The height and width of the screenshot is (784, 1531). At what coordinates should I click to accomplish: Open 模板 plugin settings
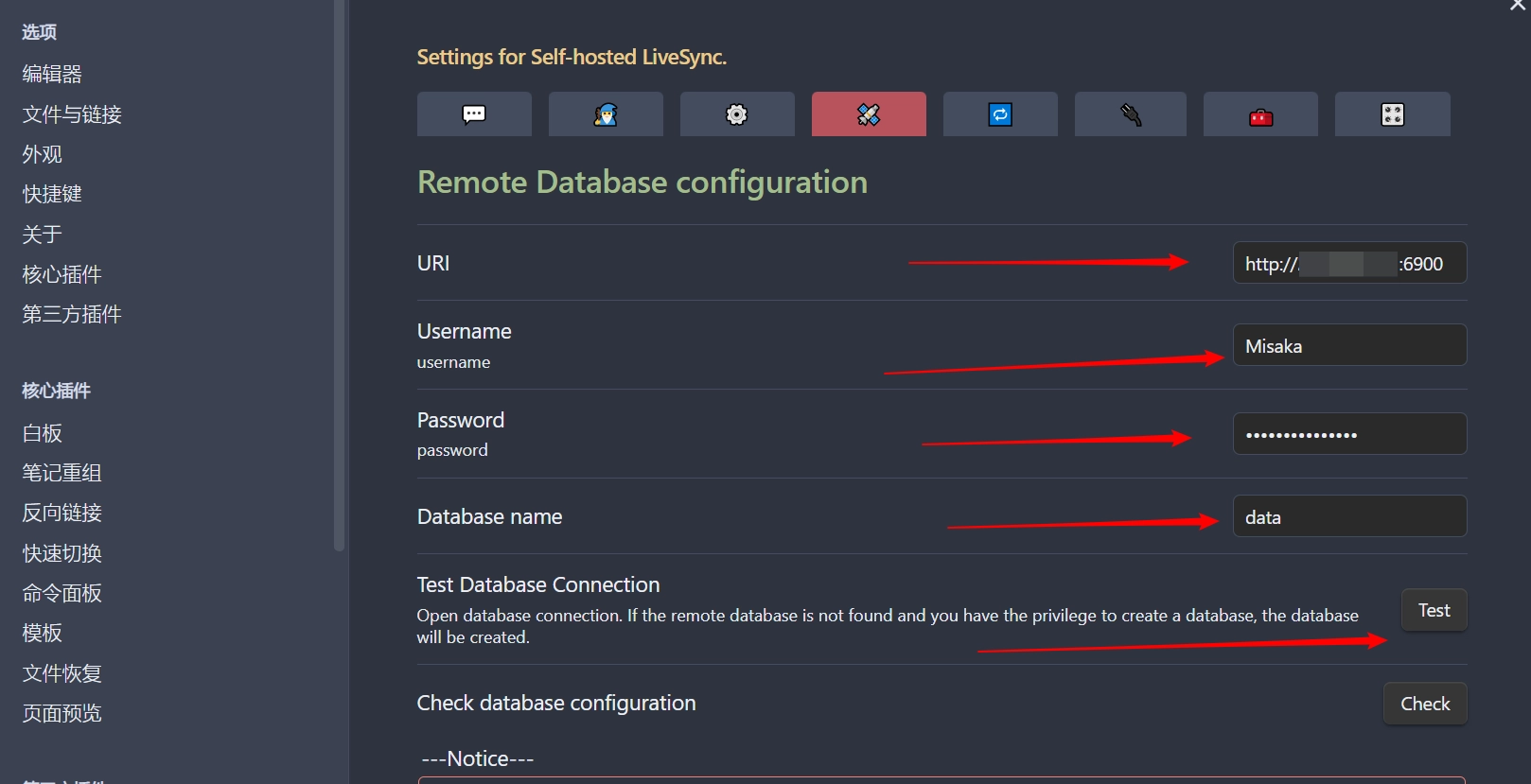pyautogui.click(x=43, y=633)
